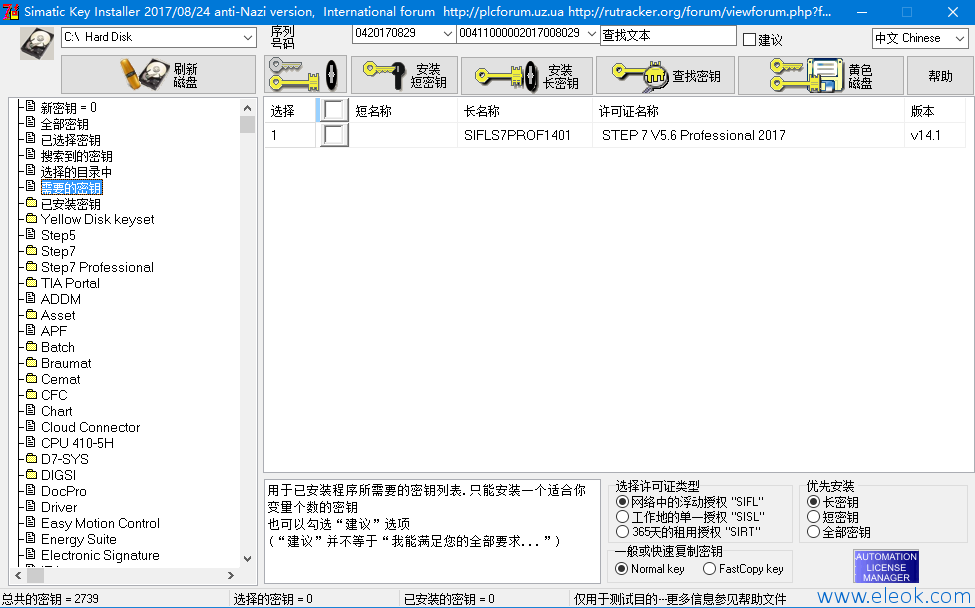Click the Cloud Connector document icon
The height and width of the screenshot is (608, 975).
30,426
